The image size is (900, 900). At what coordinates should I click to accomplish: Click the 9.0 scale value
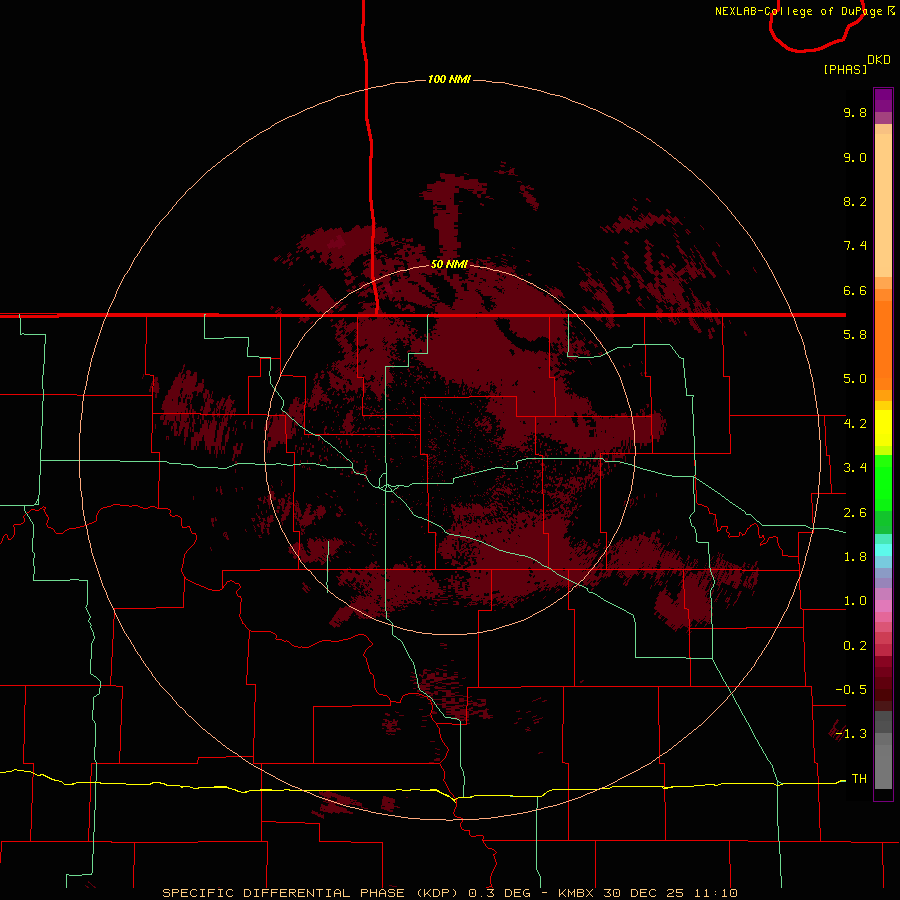tap(855, 157)
